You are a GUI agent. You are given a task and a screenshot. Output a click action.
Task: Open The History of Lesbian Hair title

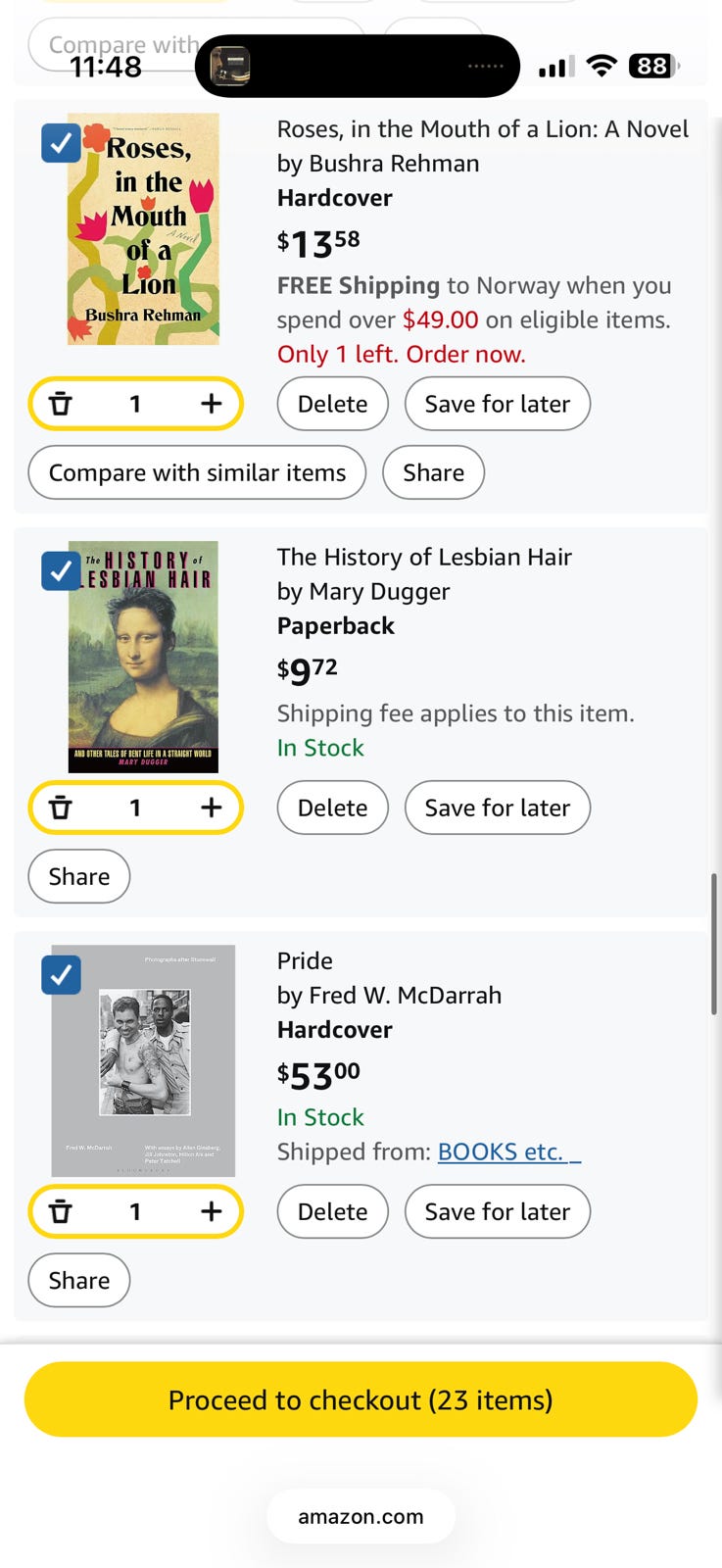(x=424, y=557)
